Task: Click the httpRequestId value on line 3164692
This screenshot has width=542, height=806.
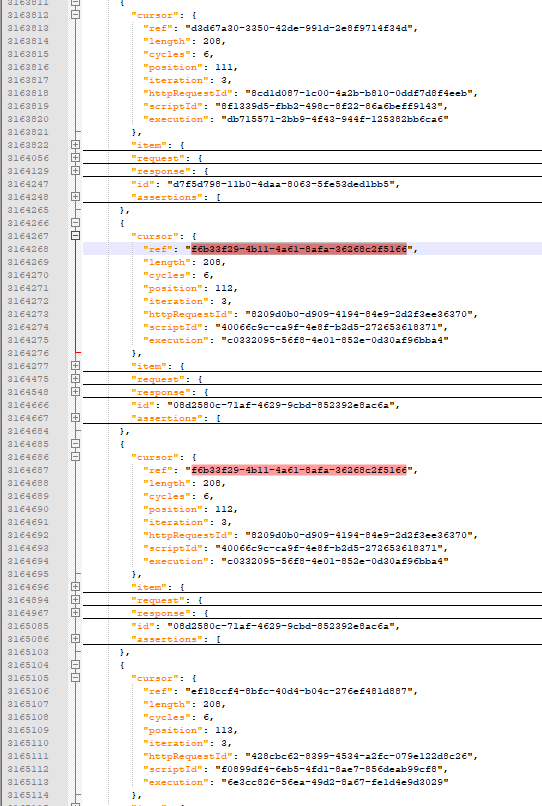Action: pos(359,536)
